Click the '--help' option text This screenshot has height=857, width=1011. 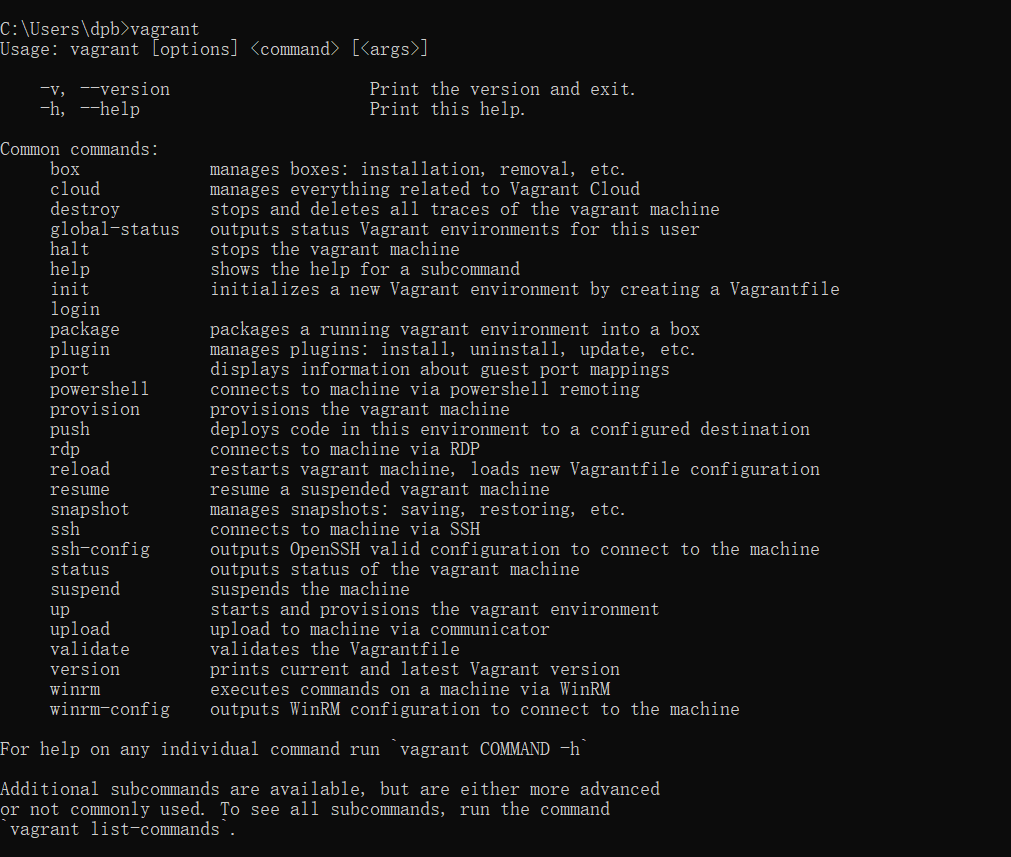(x=110, y=109)
